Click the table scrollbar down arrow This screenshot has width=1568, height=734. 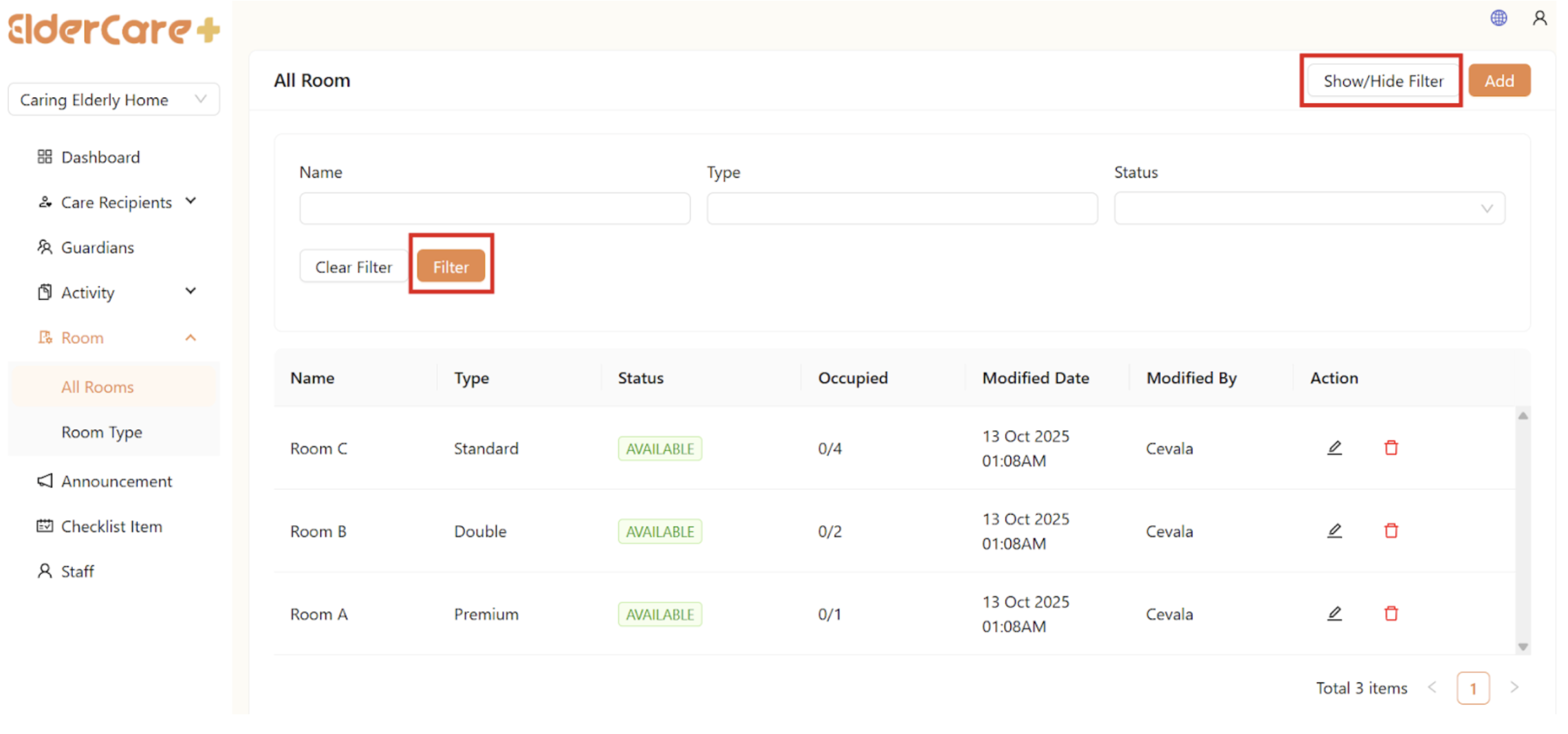pos(1523,647)
